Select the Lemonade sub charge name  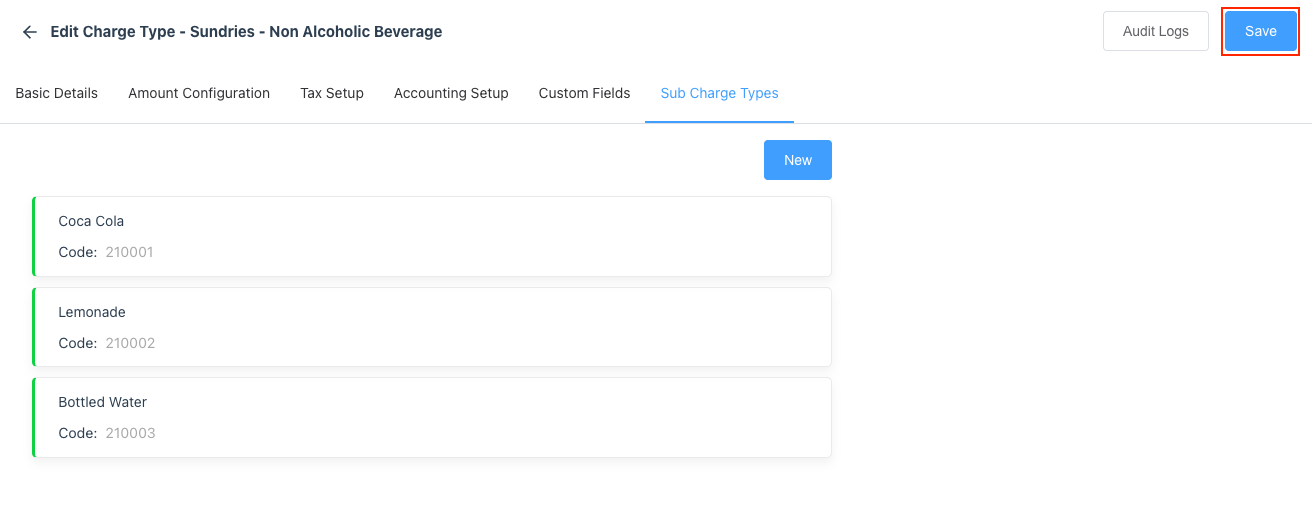(x=92, y=312)
